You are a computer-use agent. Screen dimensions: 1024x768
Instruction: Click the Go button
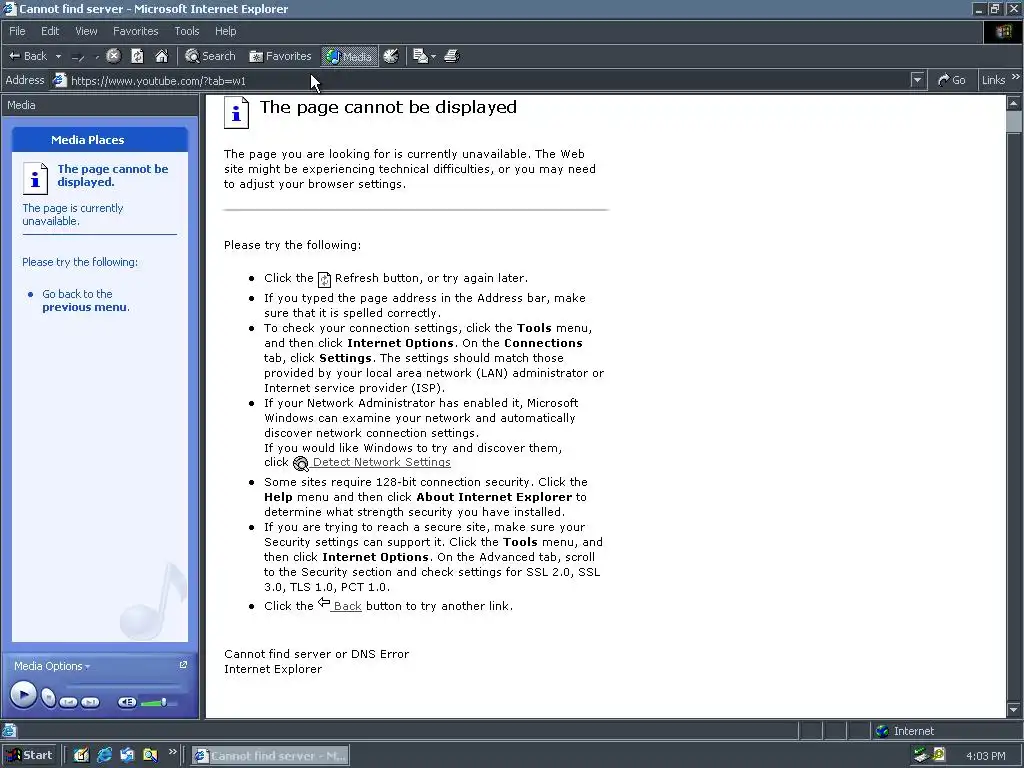952,80
